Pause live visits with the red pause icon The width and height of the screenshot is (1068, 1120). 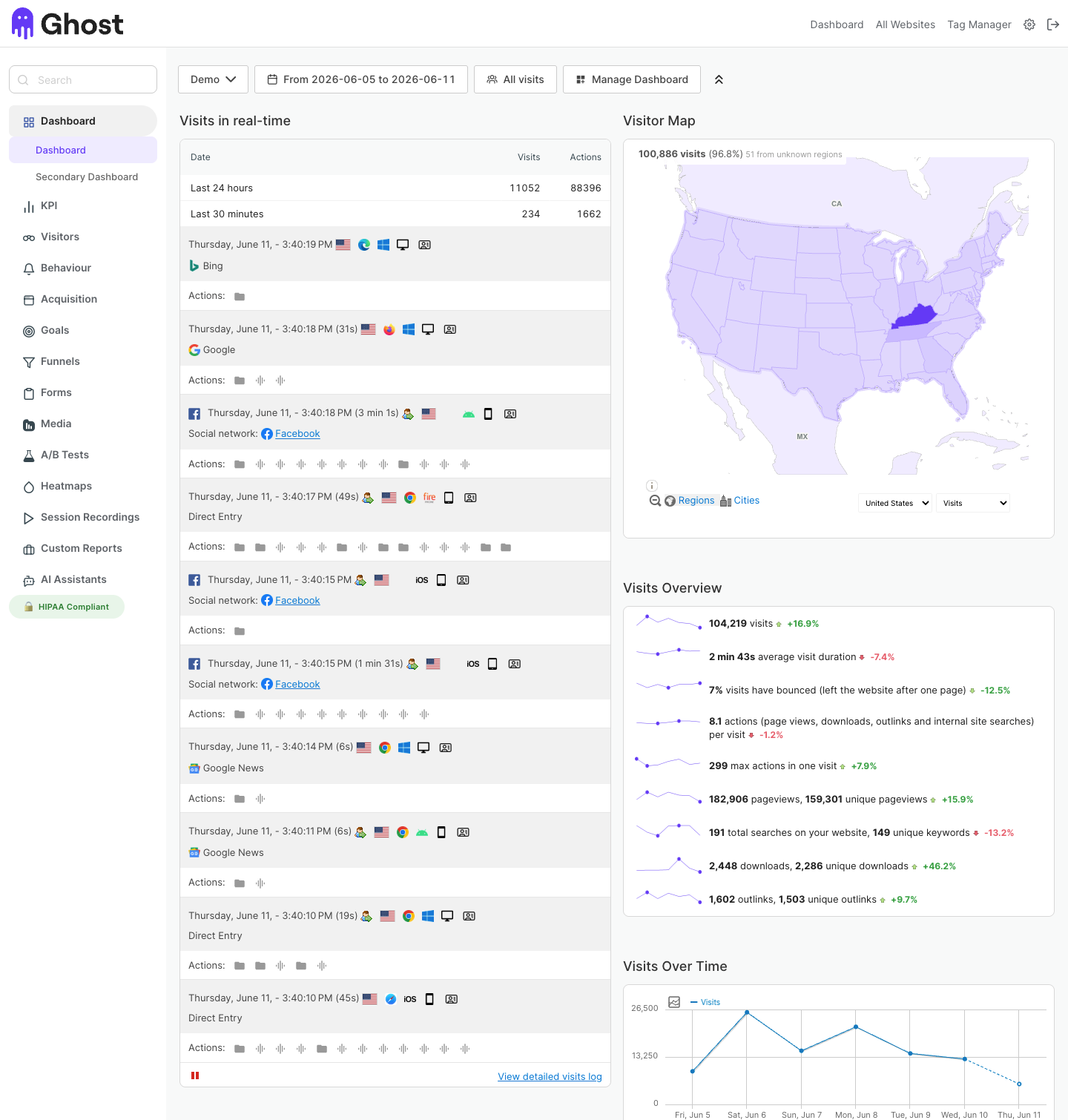pyautogui.click(x=195, y=1075)
